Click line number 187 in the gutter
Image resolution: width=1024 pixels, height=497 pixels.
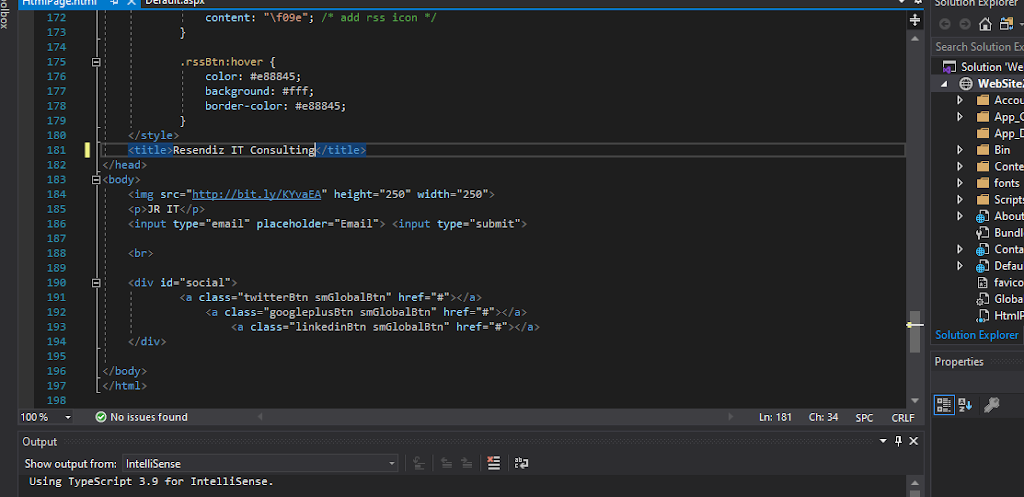point(57,238)
